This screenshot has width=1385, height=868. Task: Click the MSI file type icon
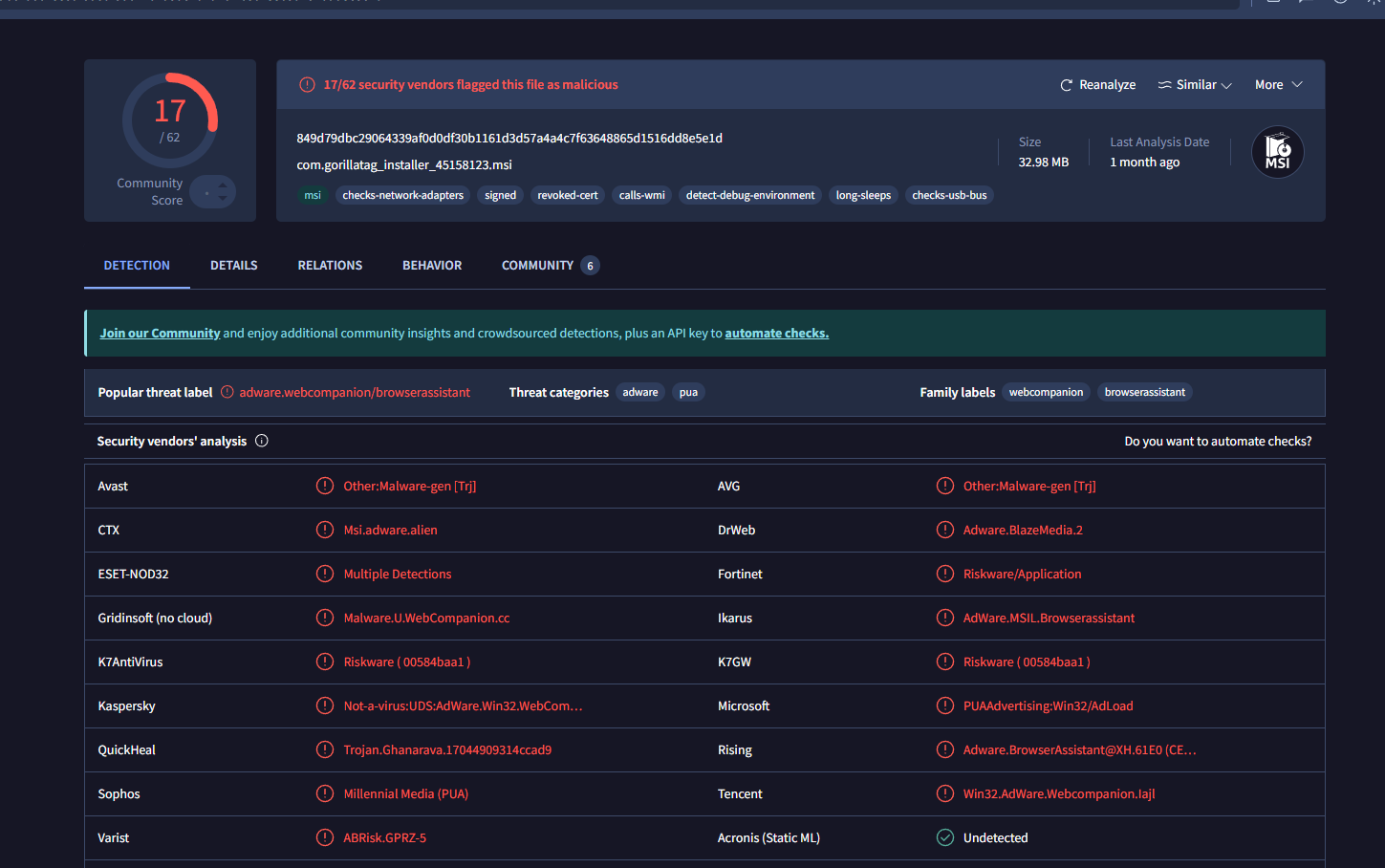click(x=1278, y=152)
